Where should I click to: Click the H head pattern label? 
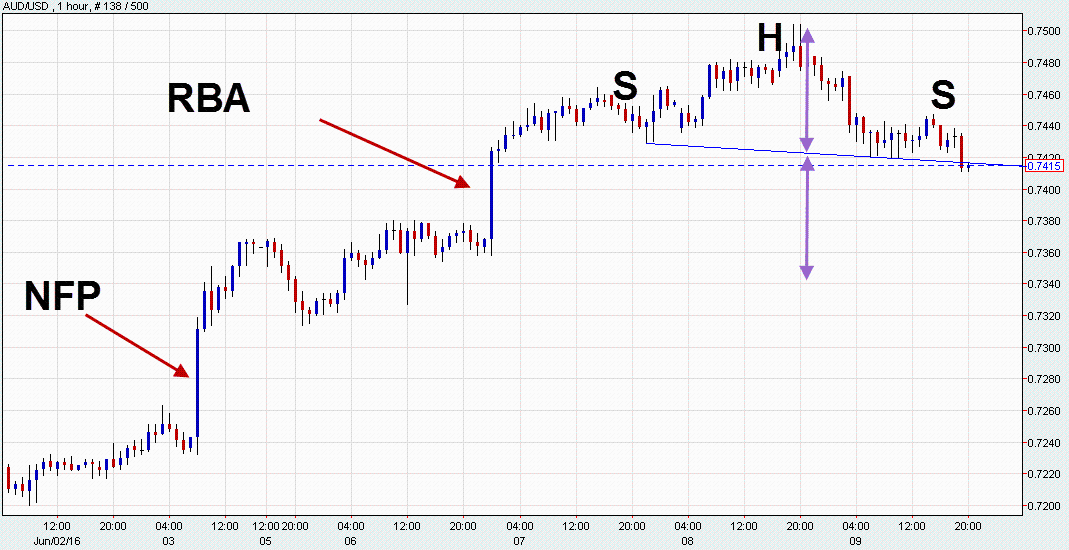coord(769,38)
